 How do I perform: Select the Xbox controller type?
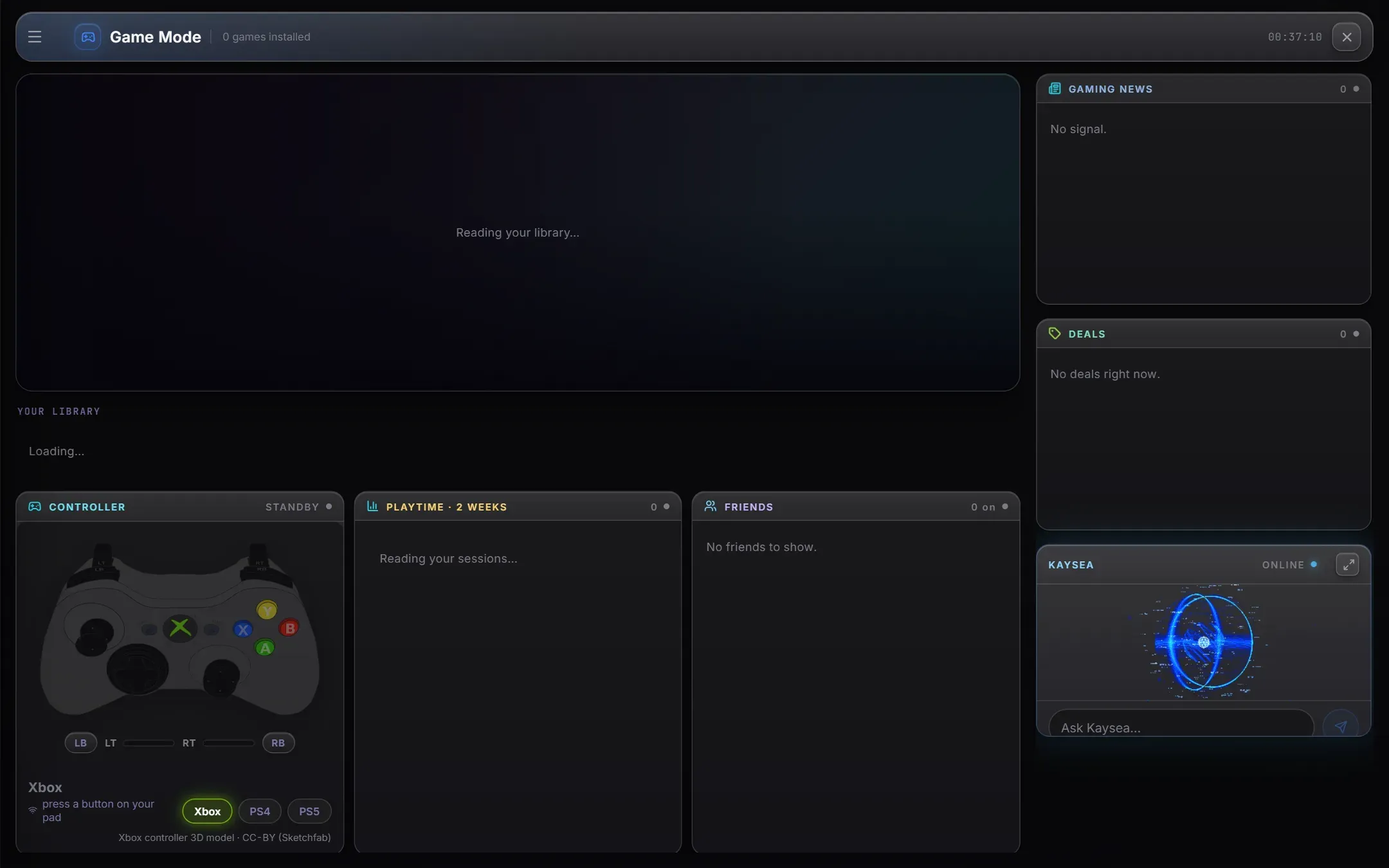pos(207,811)
